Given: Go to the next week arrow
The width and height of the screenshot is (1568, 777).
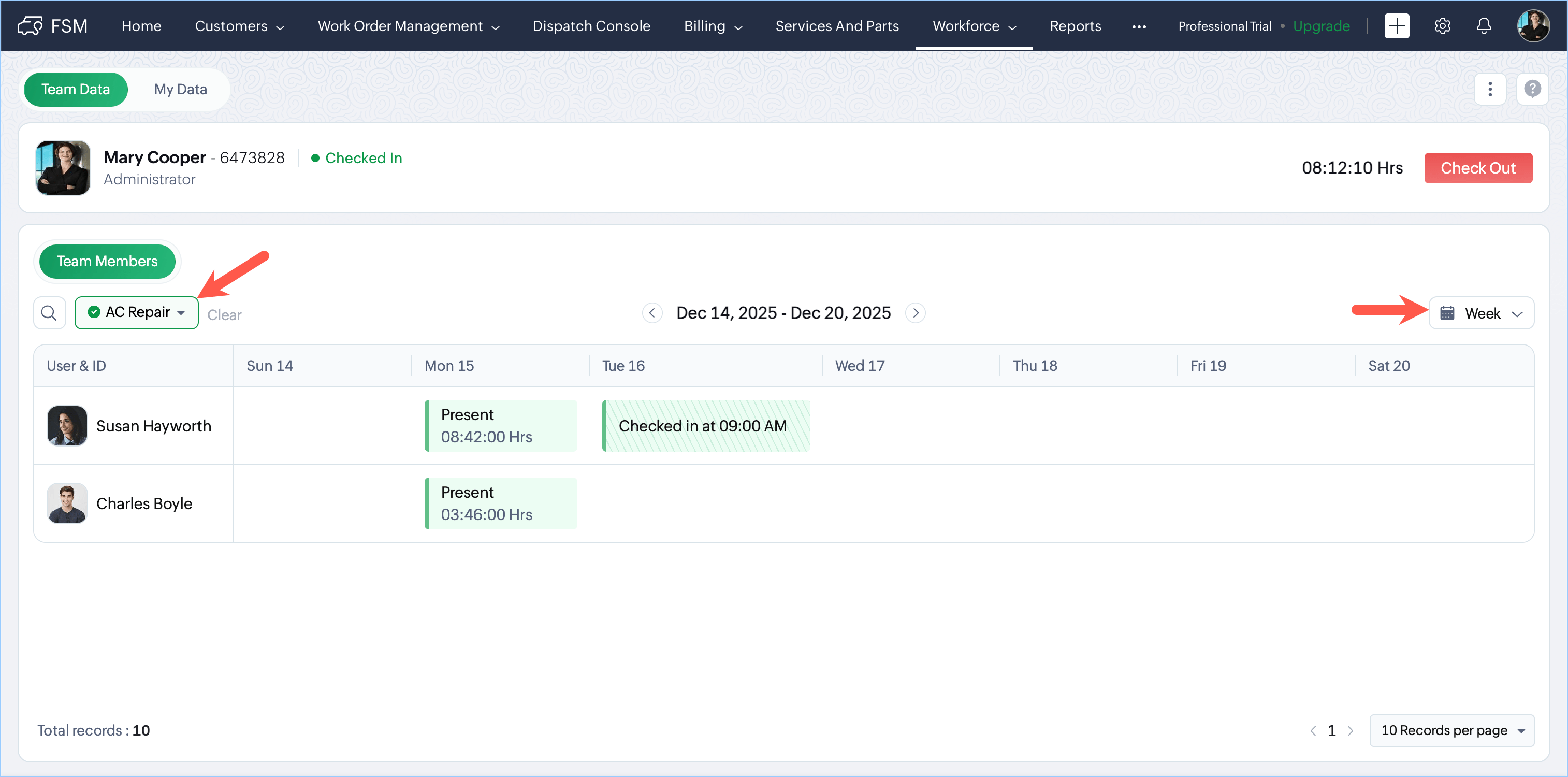Looking at the screenshot, I should click(915, 313).
